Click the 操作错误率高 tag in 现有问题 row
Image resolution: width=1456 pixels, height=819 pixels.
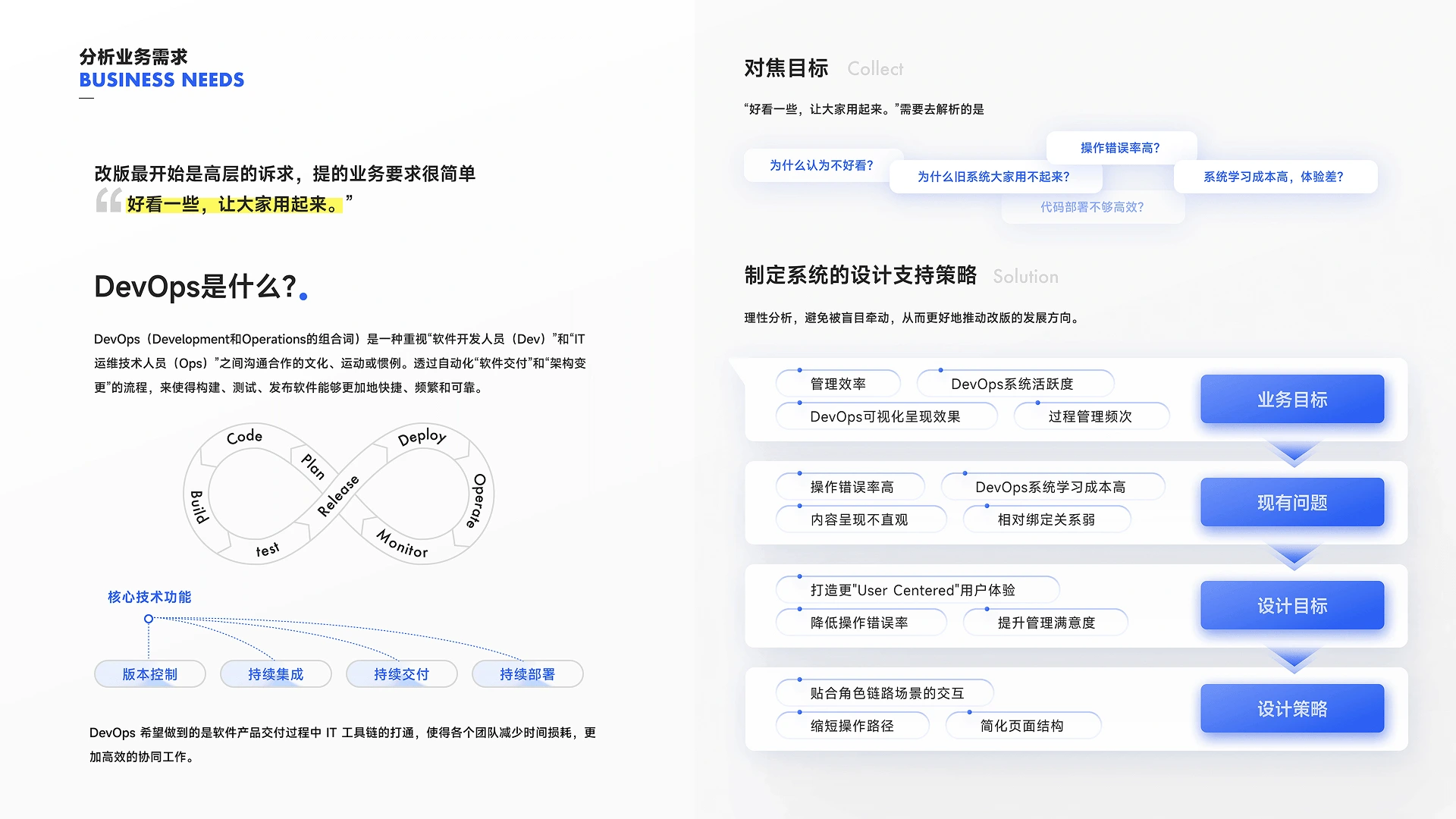(x=852, y=487)
